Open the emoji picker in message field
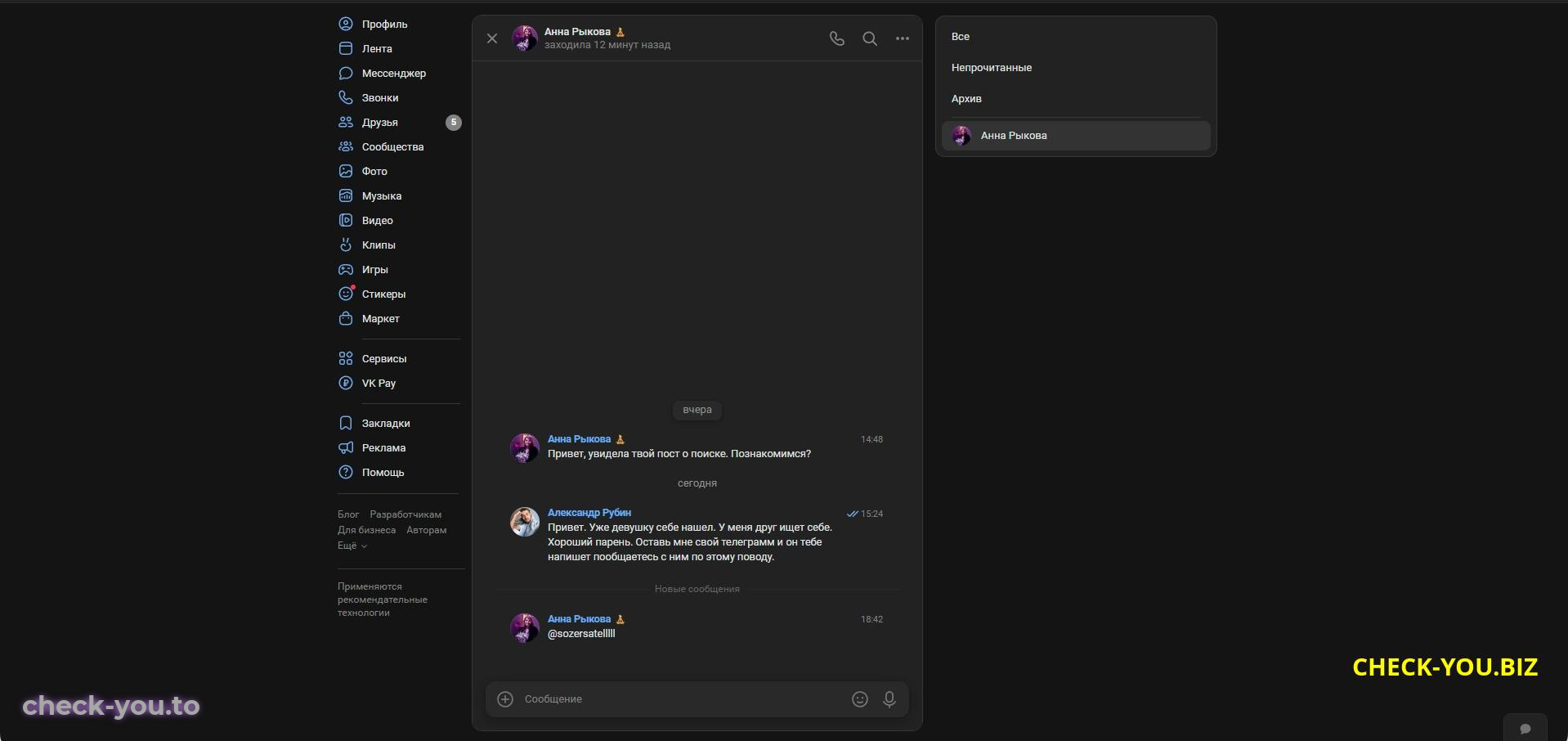This screenshot has height=741, width=1568. 860,698
